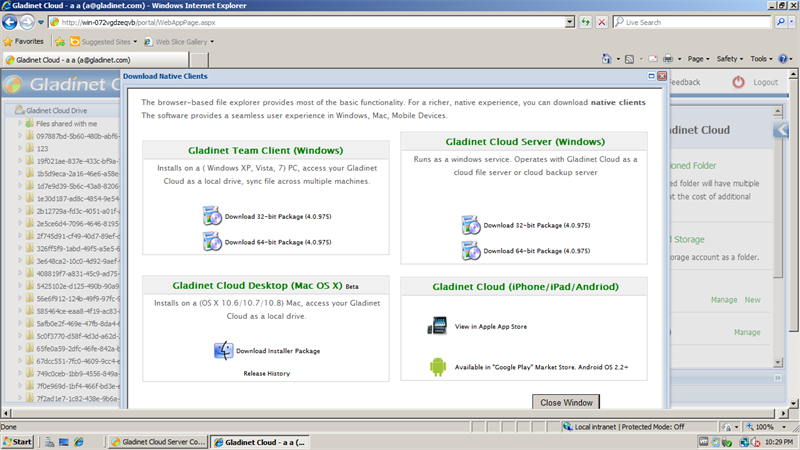
Task: Click the Files shared with me folder icon
Action: click(30, 123)
